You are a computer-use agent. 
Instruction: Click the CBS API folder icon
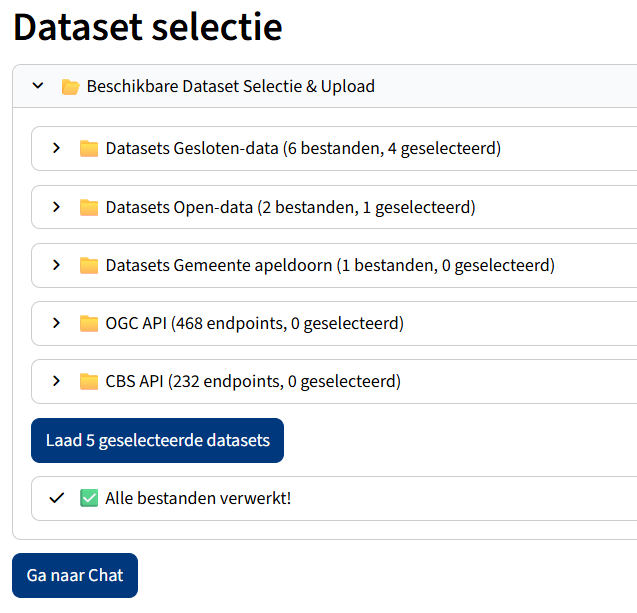point(89,382)
